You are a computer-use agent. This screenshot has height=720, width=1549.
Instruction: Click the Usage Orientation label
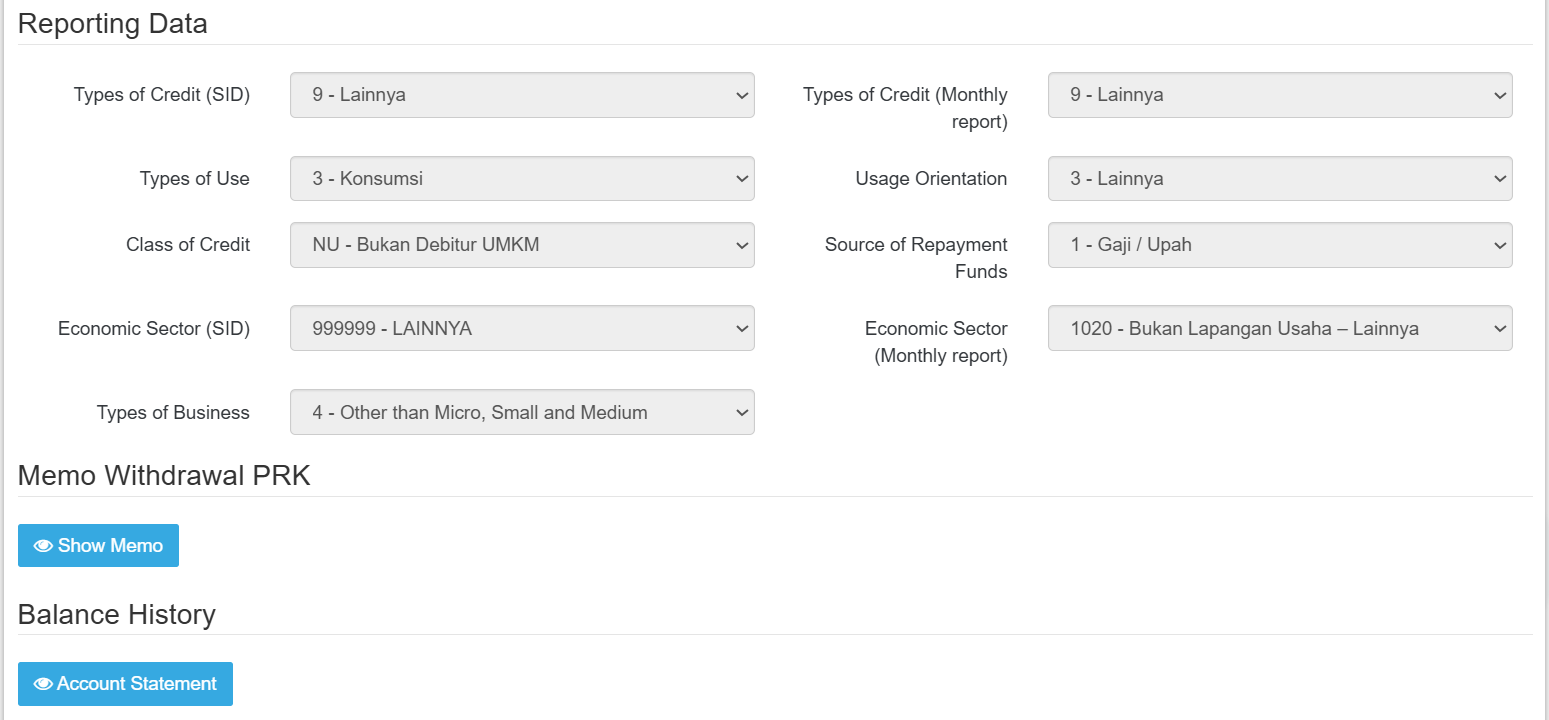(x=931, y=179)
